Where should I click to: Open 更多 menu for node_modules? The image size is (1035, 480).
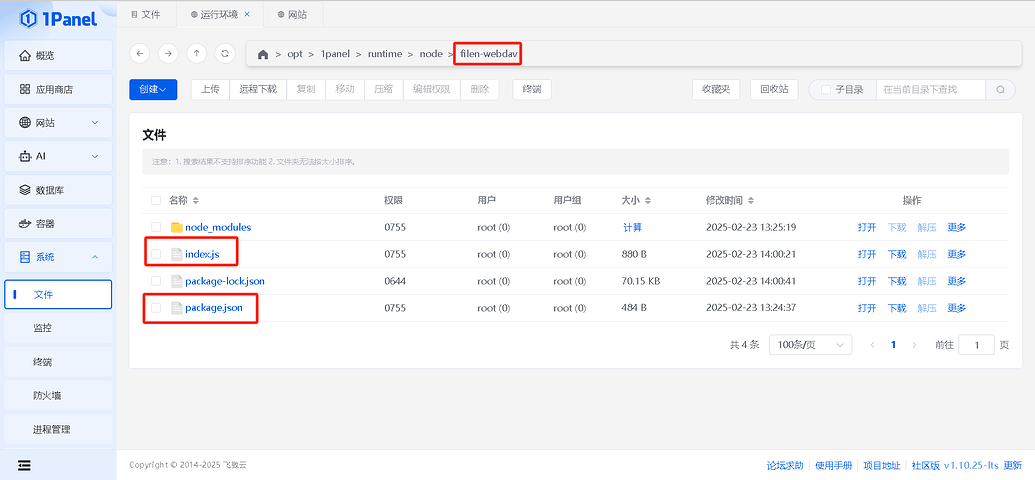[x=956, y=227]
